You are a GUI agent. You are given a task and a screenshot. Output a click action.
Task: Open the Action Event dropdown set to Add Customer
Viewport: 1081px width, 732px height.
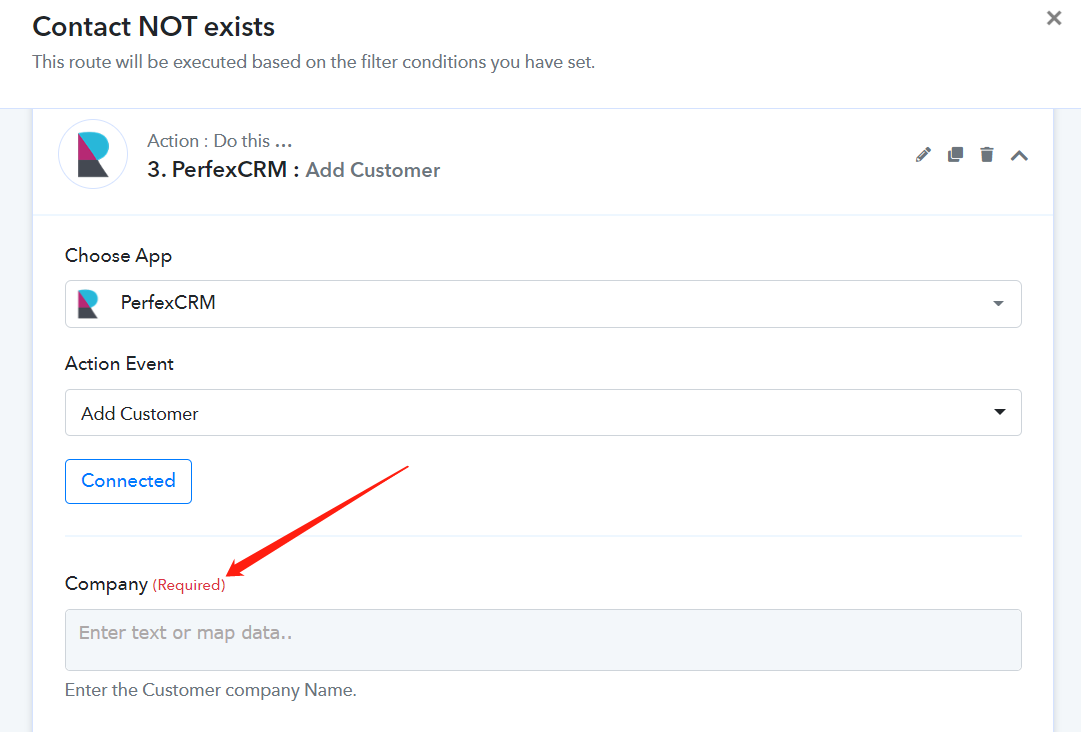(x=543, y=413)
